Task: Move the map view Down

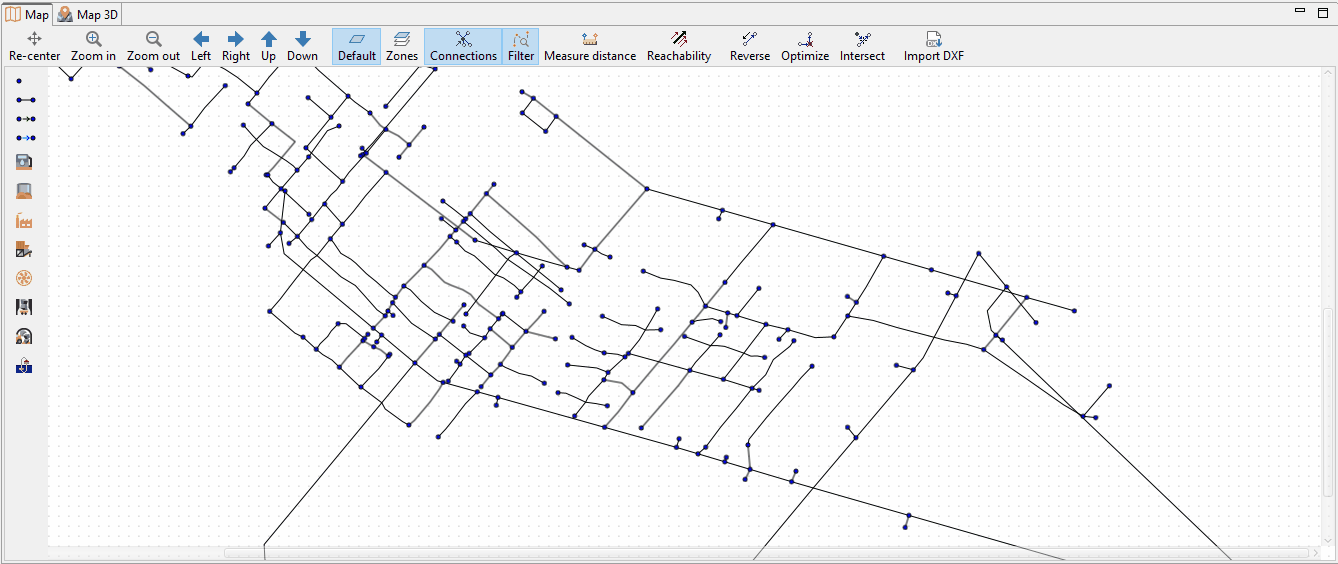Action: click(x=303, y=47)
